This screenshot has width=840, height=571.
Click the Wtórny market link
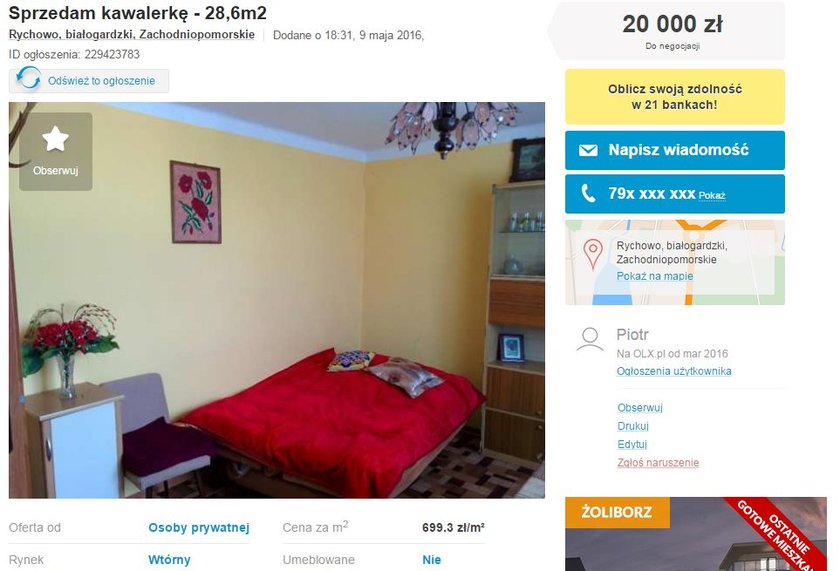[169, 560]
